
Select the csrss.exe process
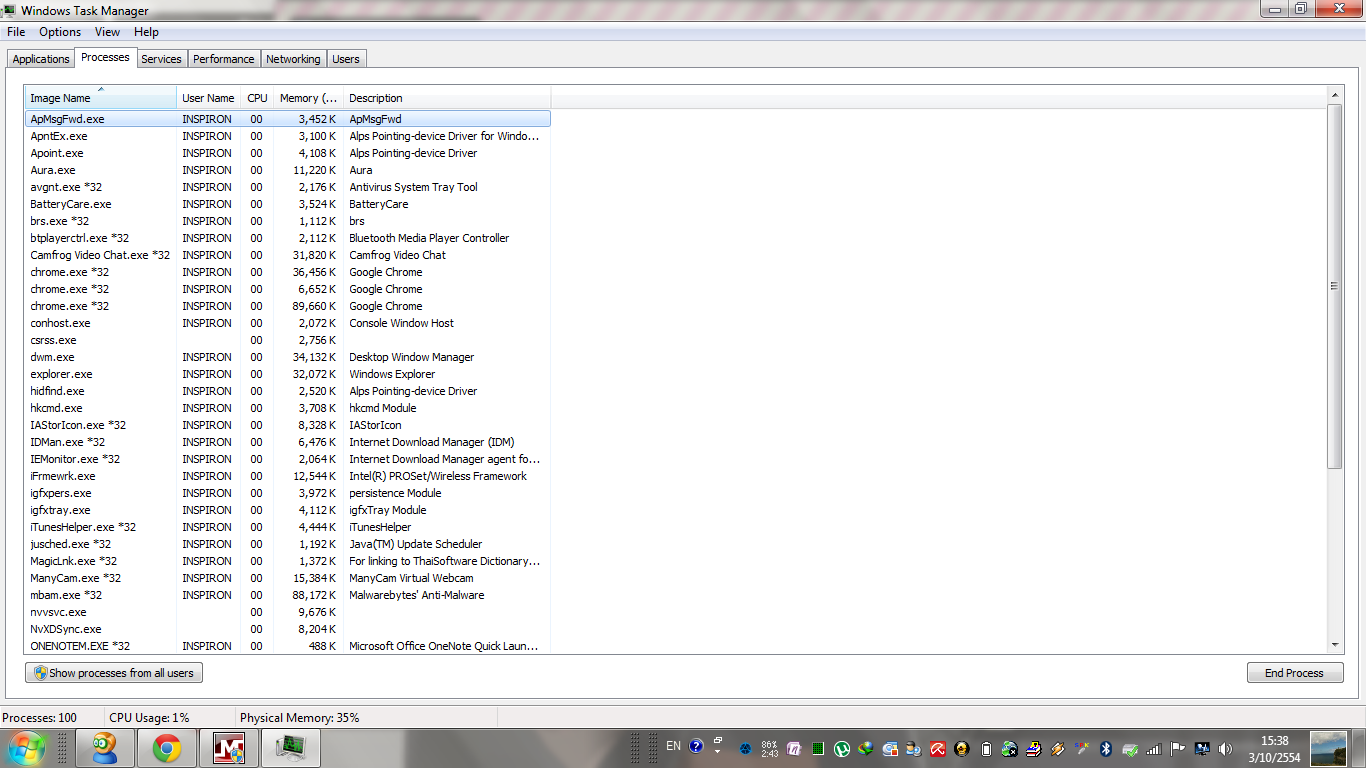coord(288,340)
